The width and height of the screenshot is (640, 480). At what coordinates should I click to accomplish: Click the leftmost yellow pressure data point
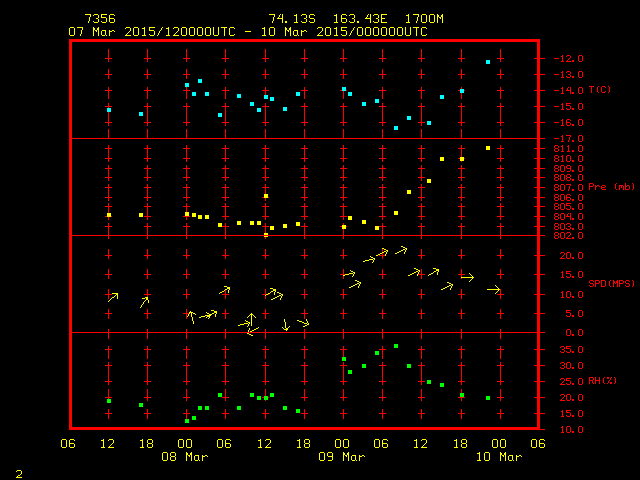coord(109,215)
